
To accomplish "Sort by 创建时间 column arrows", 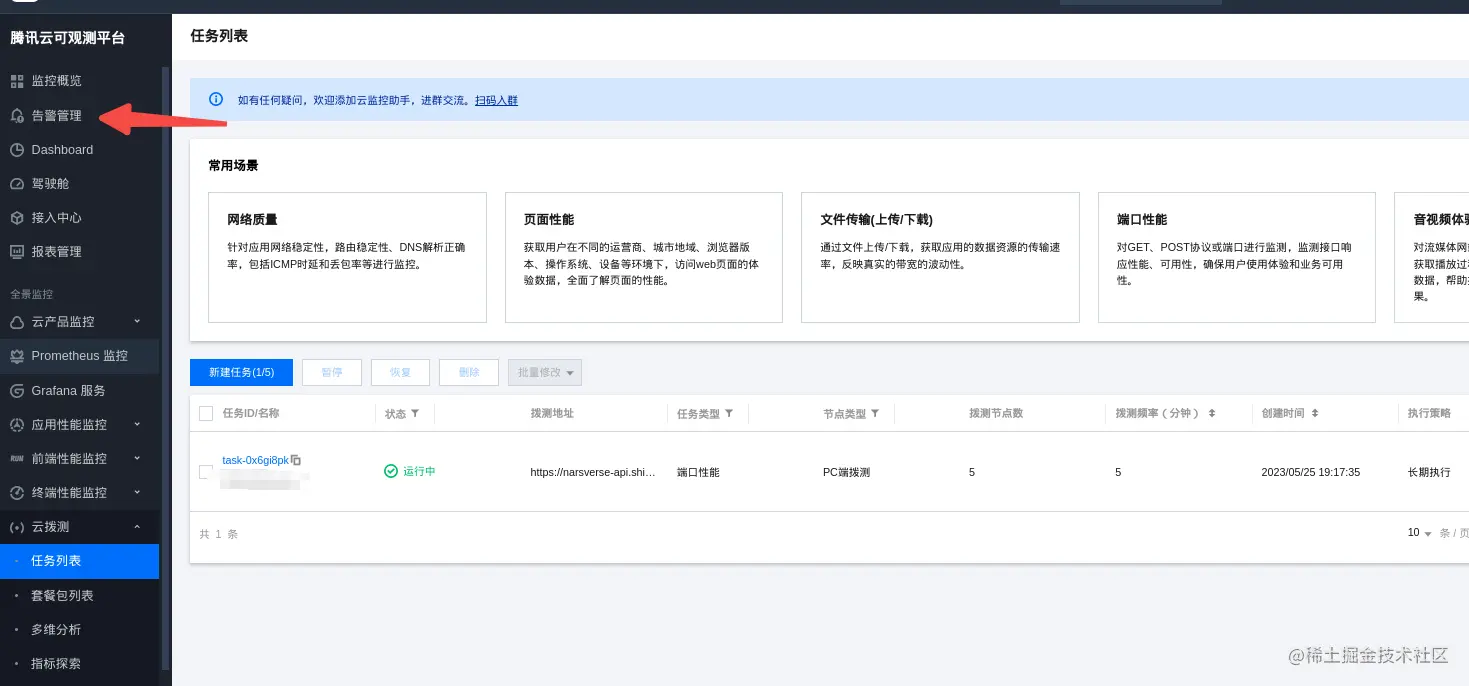I will tap(1315, 414).
